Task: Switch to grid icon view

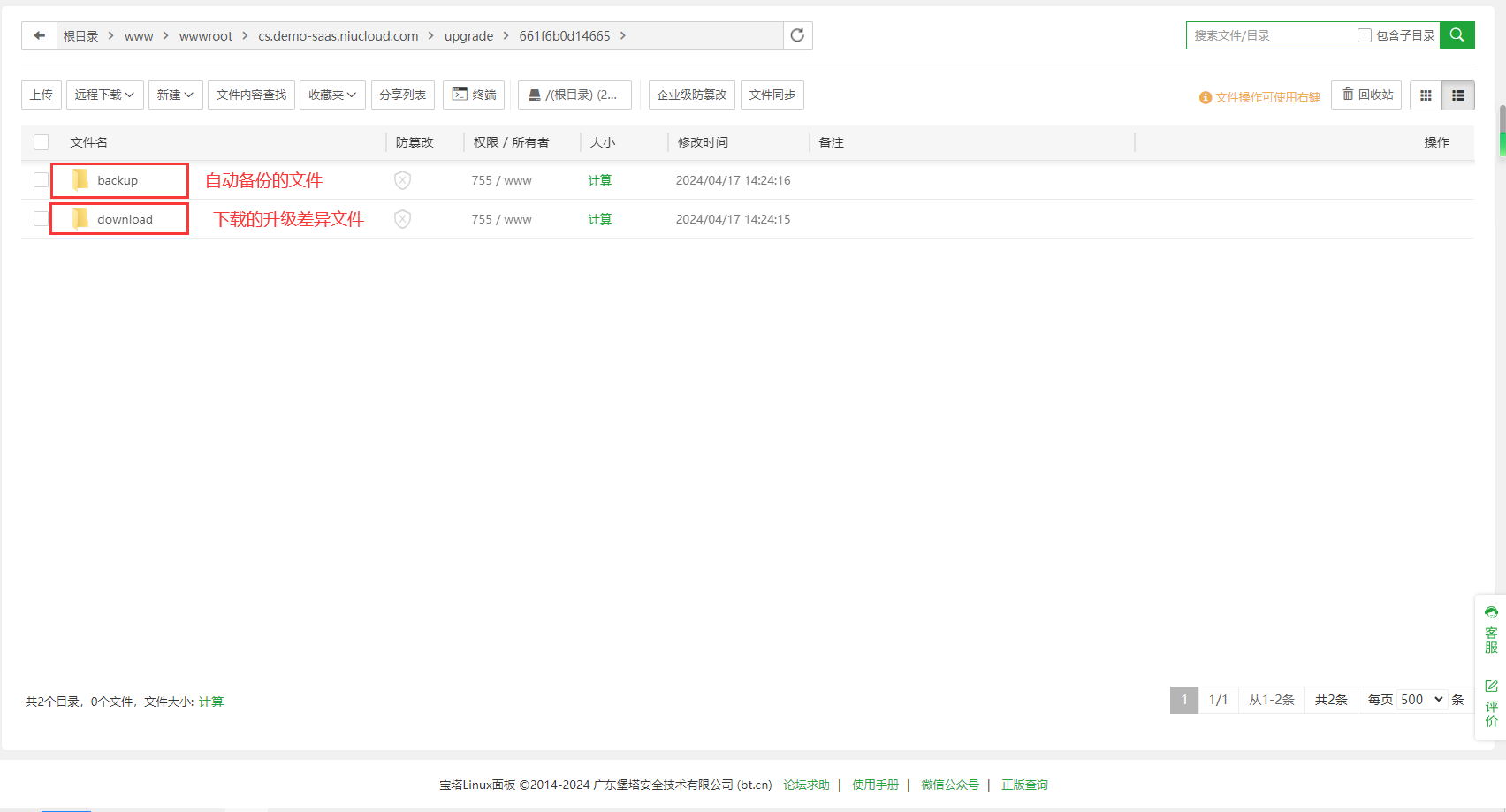Action: (1426, 95)
